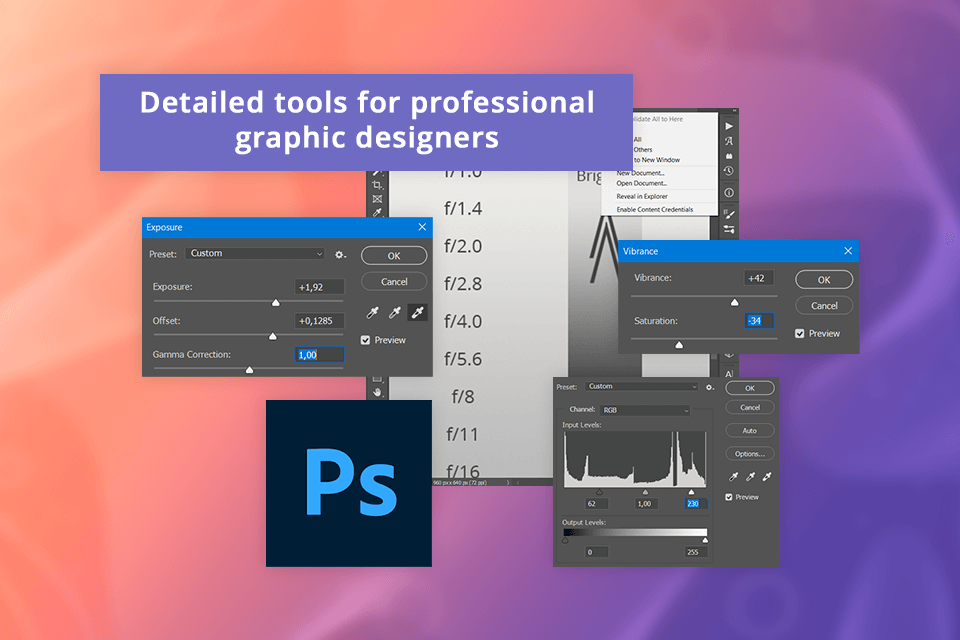Click the Gamma Correction slider handle

tap(249, 370)
